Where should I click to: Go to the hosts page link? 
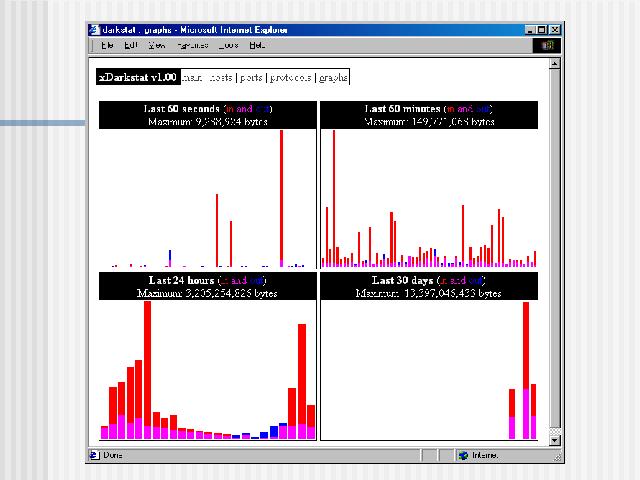pos(221,77)
